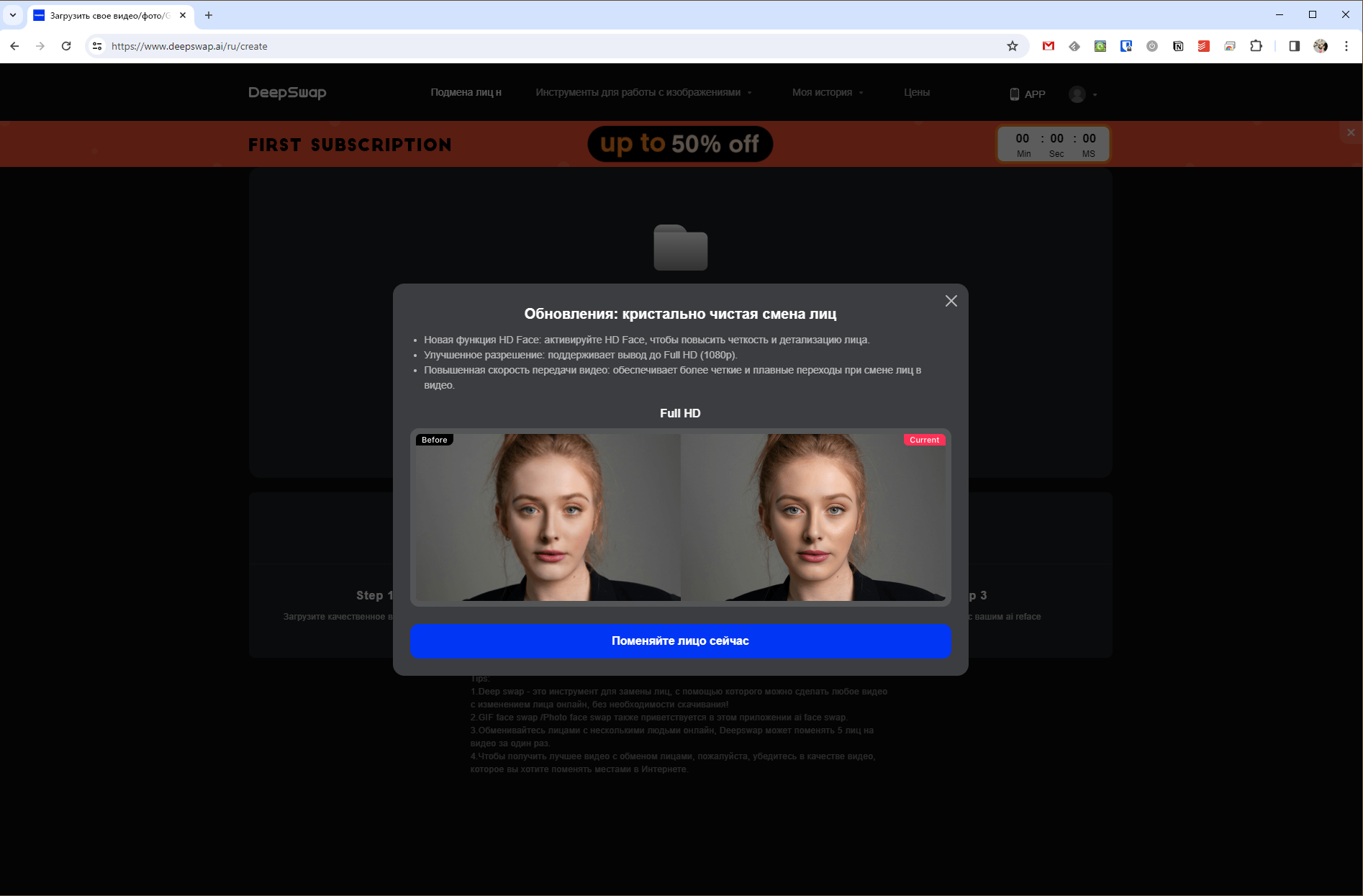Open the user account avatar menu

[1082, 94]
